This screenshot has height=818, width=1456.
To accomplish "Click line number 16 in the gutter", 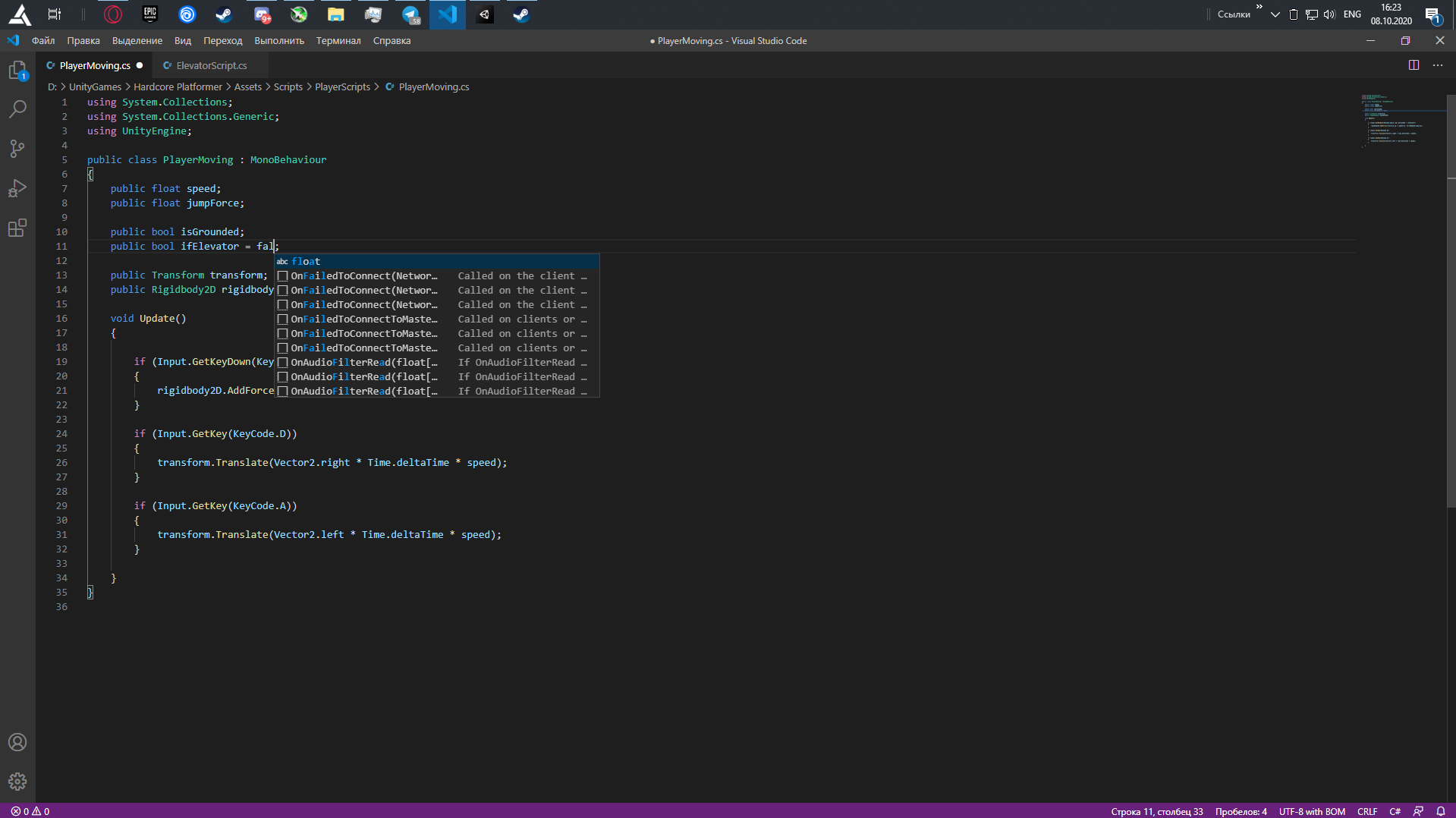I will click(61, 319).
